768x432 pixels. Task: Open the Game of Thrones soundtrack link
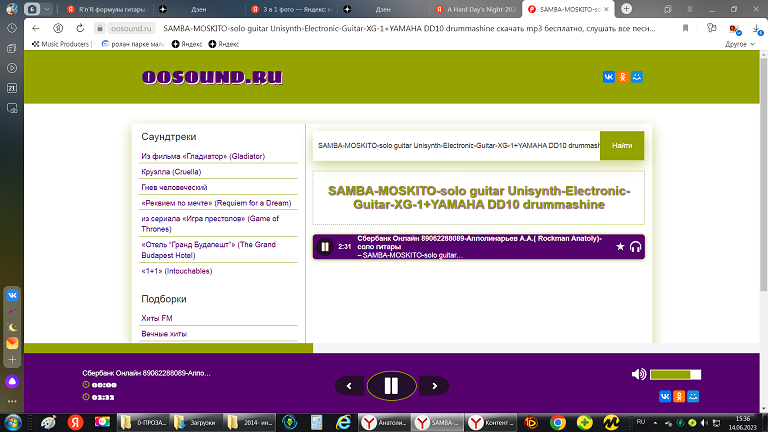pos(210,224)
